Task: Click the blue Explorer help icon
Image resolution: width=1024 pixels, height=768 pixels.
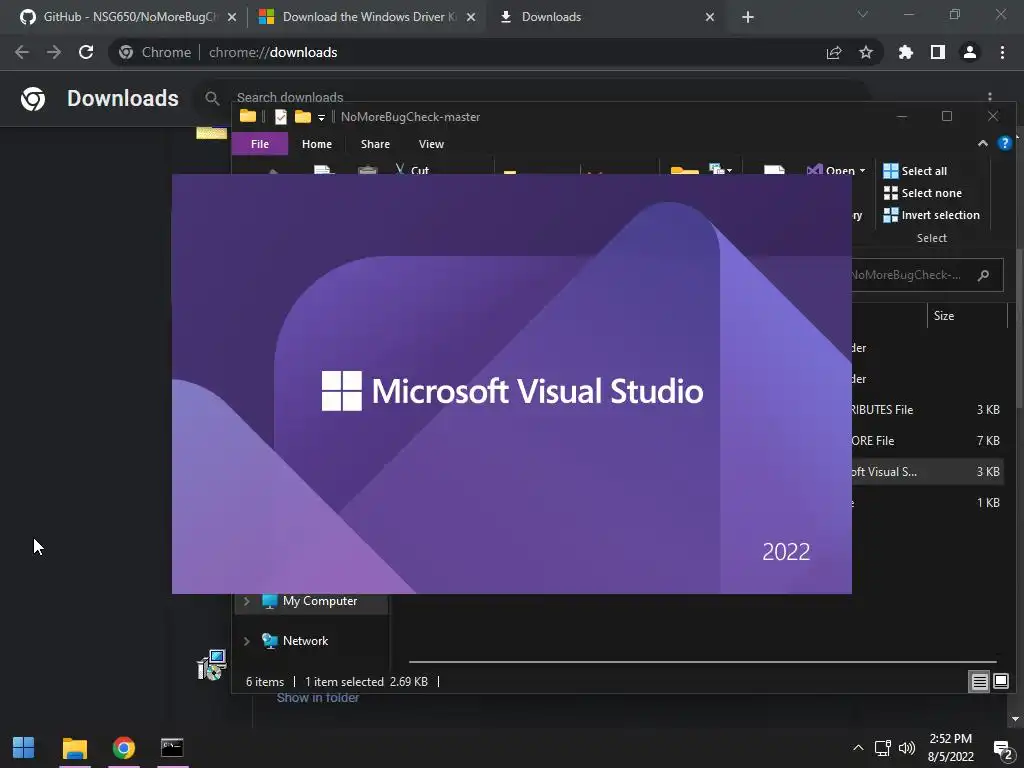Action: [1004, 144]
